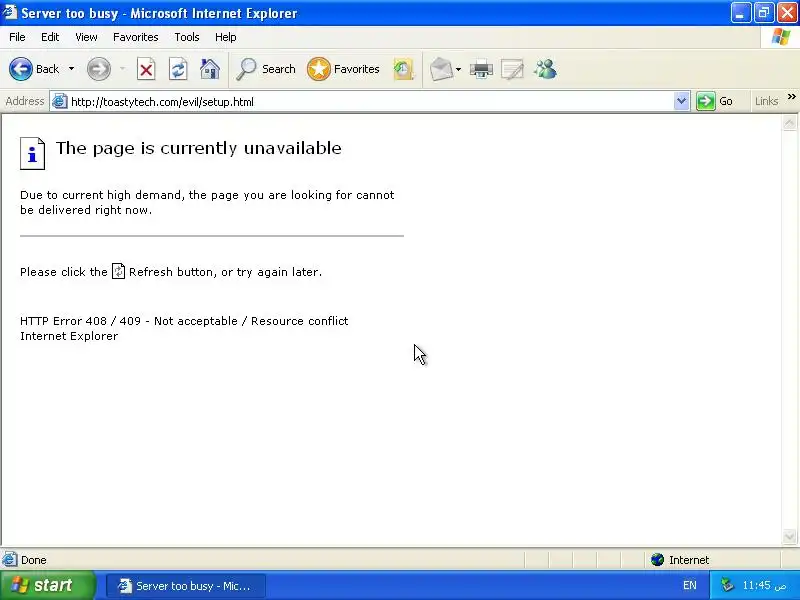Click the Mail envelope icon
This screenshot has width=800, height=600.
pyautogui.click(x=441, y=69)
